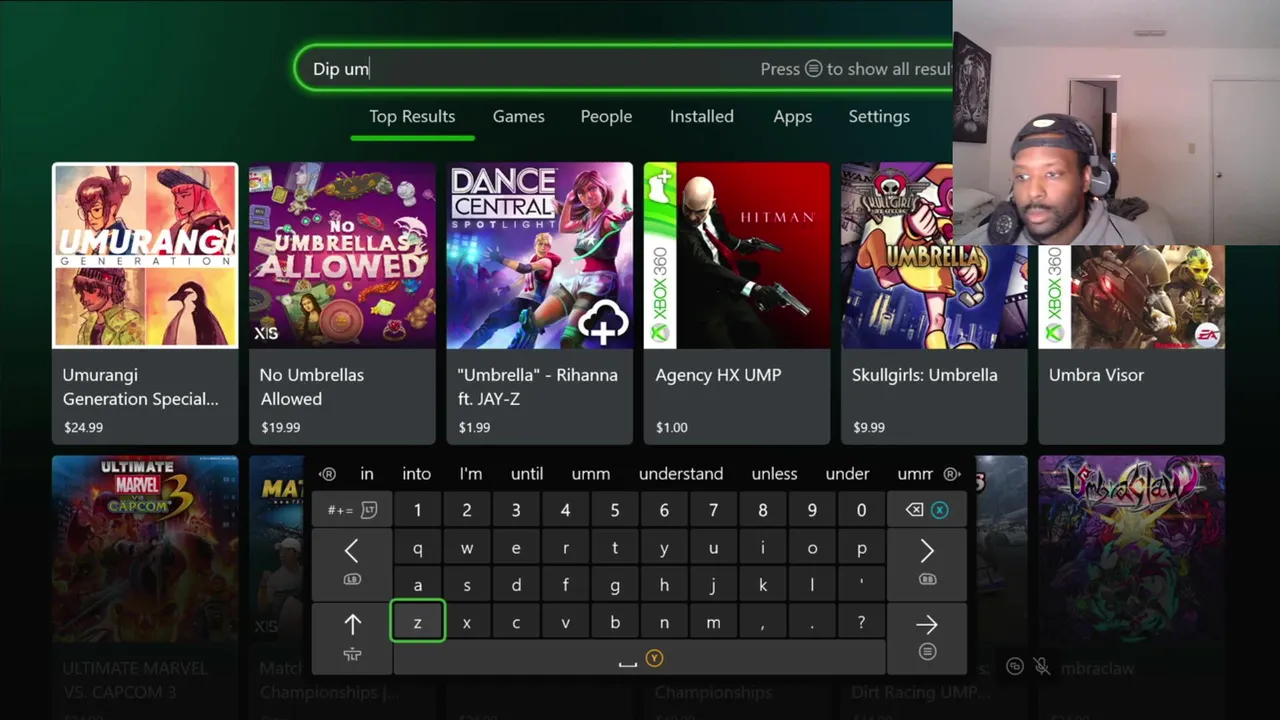The image size is (1280, 720).
Task: Move cursor right with the right chevron key
Action: [927, 563]
